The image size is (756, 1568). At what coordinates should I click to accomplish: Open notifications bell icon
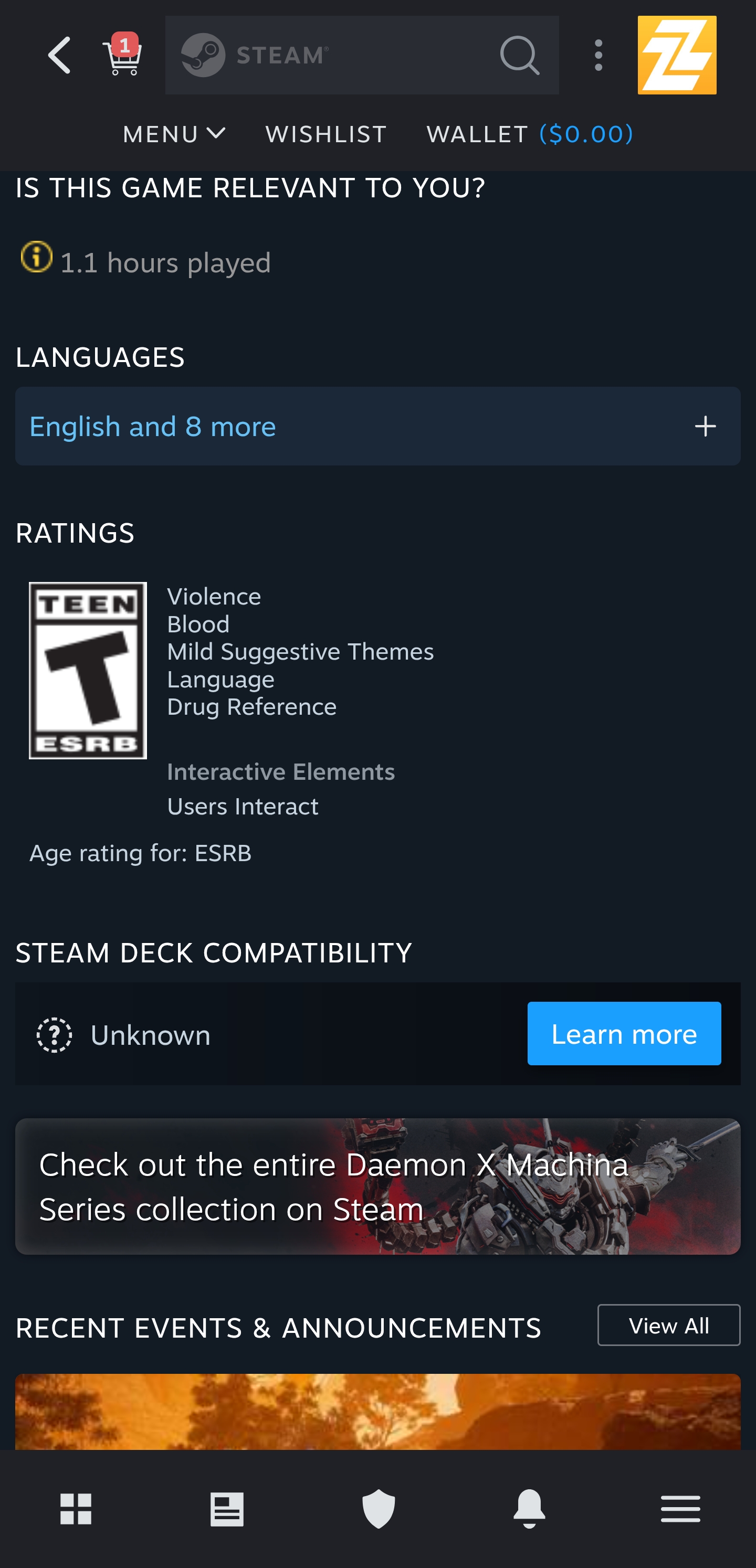pyautogui.click(x=529, y=1508)
